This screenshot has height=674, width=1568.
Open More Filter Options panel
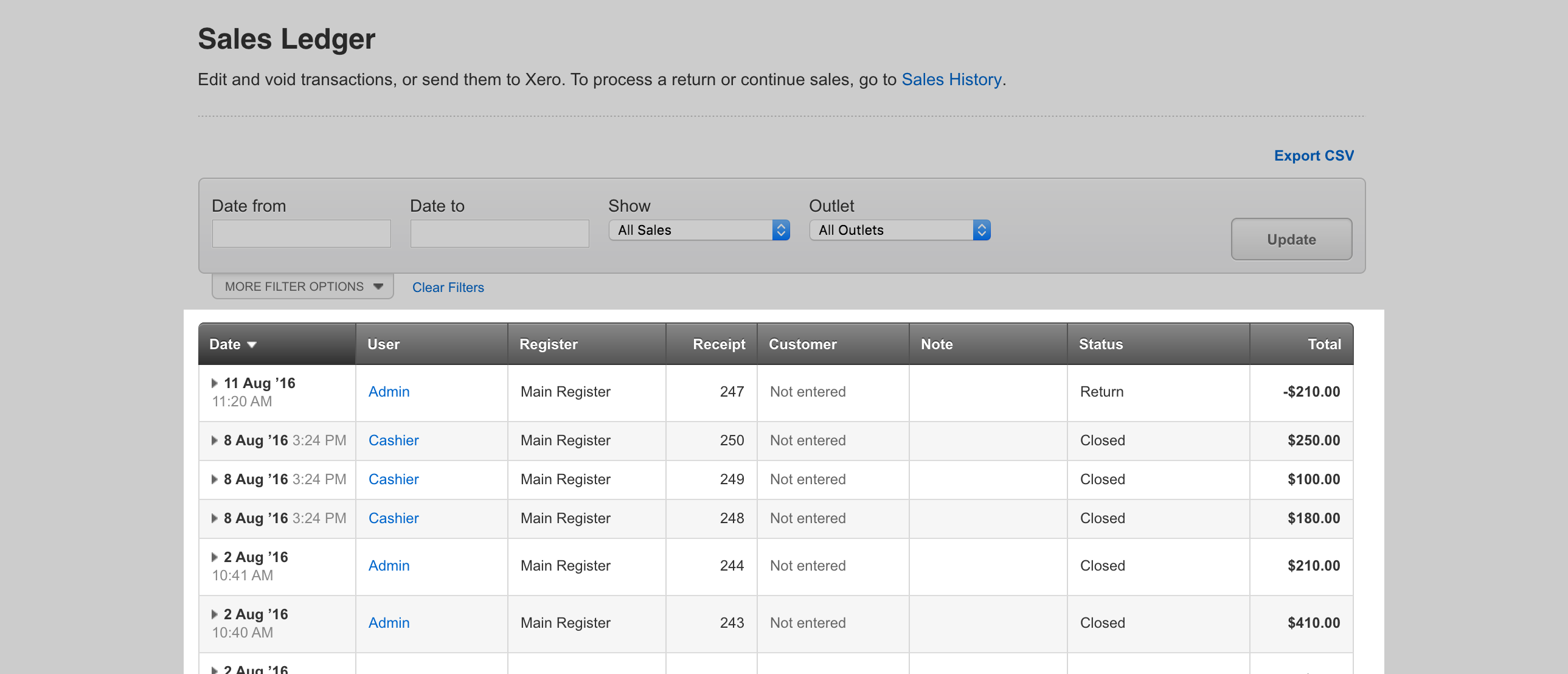(x=302, y=286)
